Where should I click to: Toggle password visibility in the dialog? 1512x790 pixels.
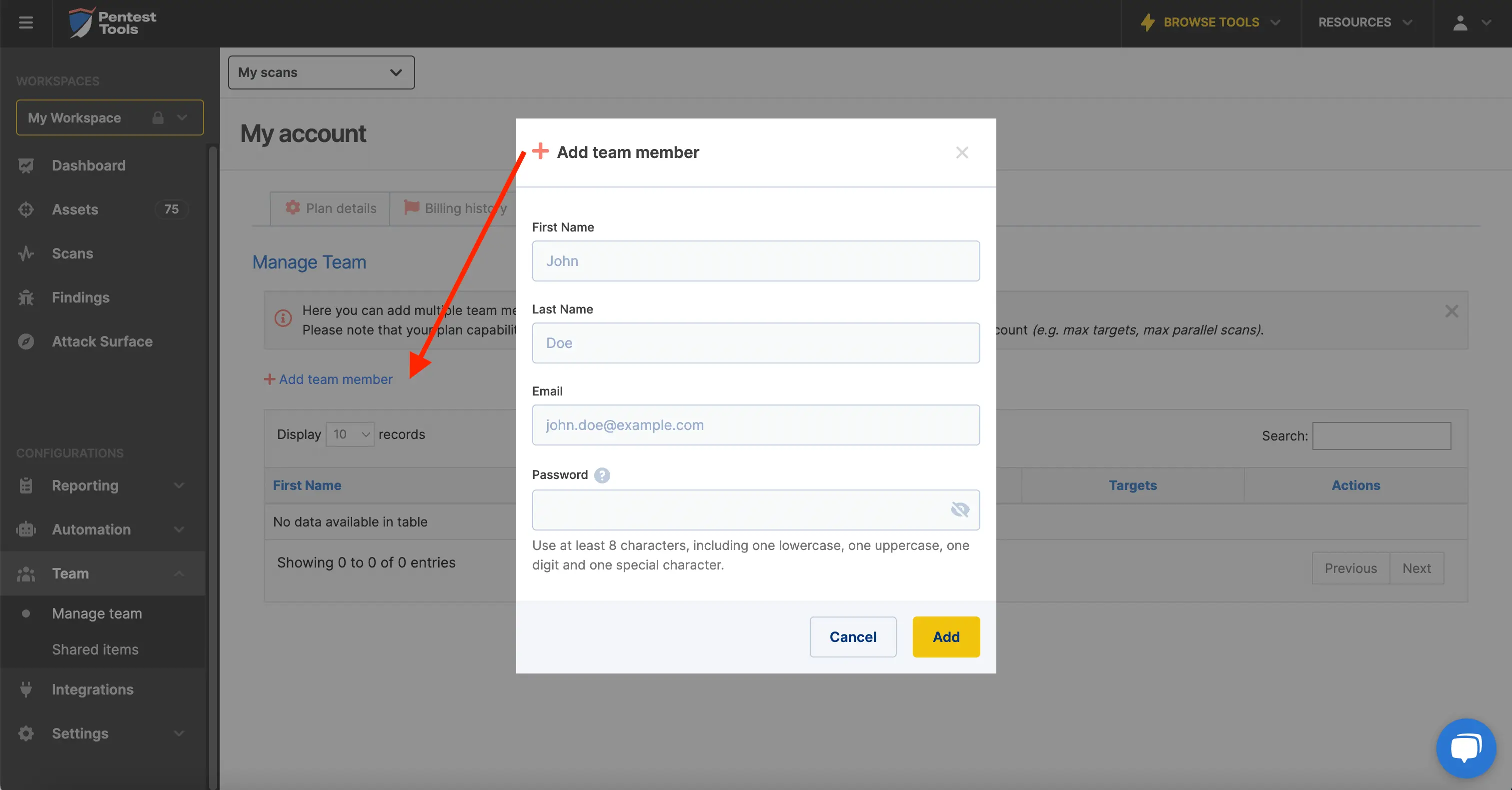(960, 510)
